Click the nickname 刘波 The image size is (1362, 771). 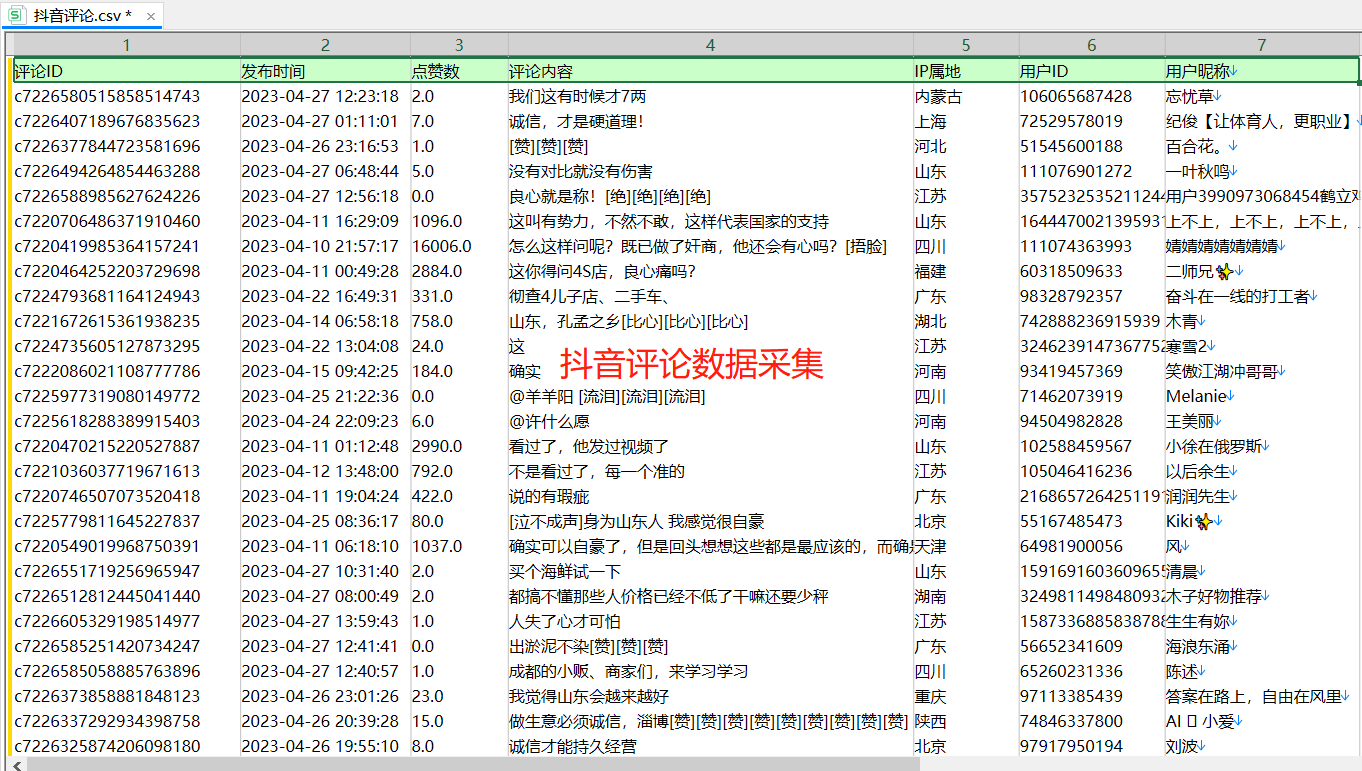(x=1182, y=746)
